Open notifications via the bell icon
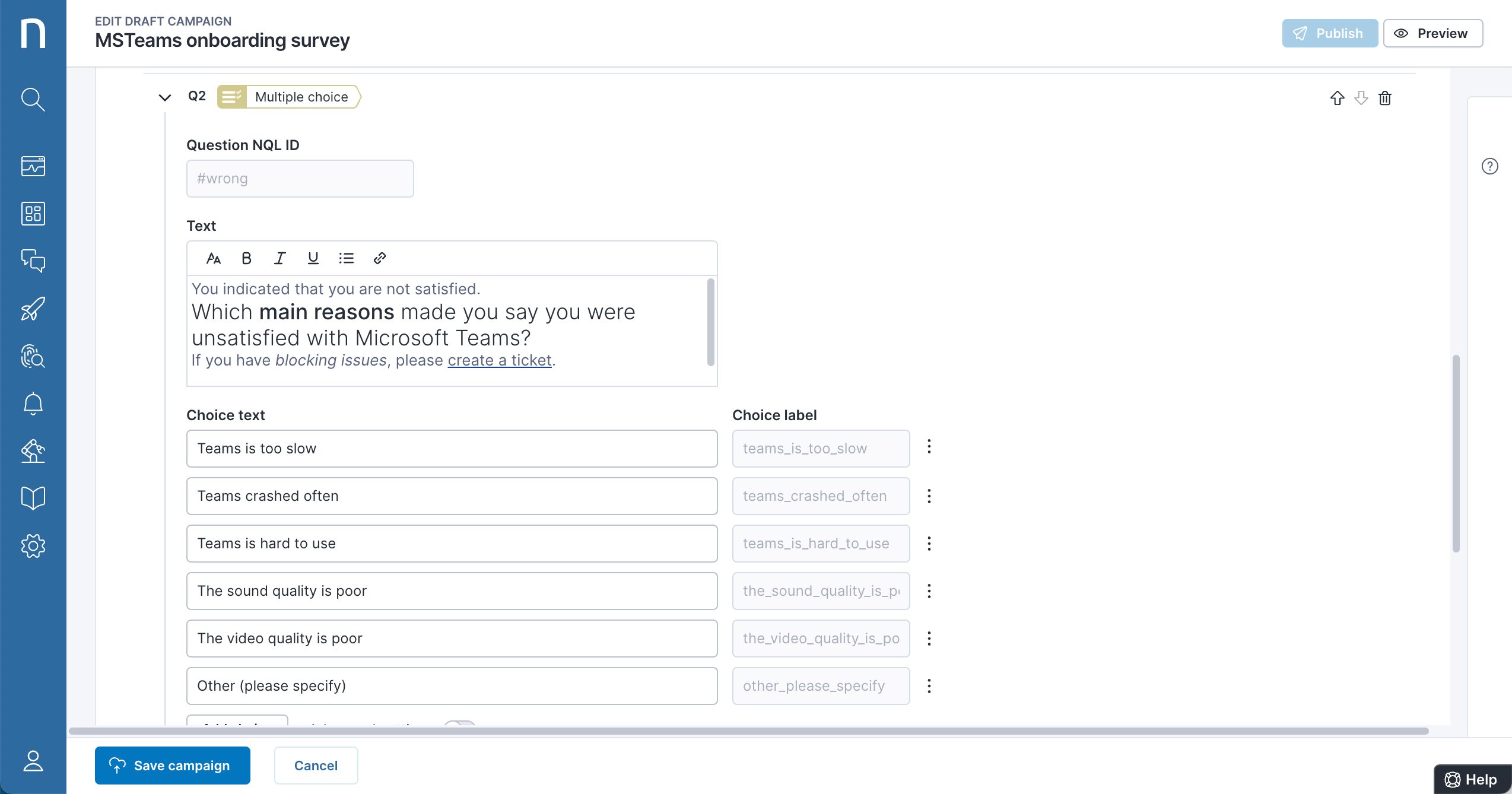1512x794 pixels. click(33, 403)
